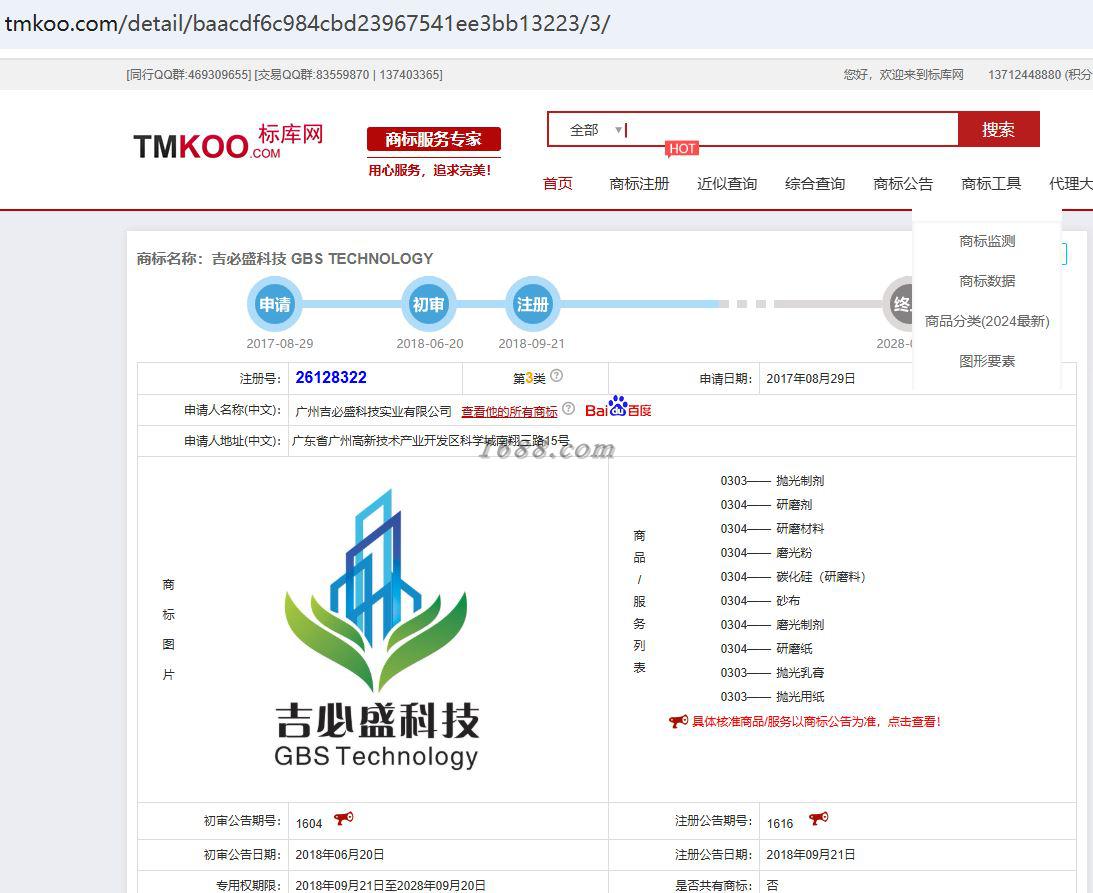Click goods row 0303 抛光用纸

pyautogui.click(x=772, y=696)
